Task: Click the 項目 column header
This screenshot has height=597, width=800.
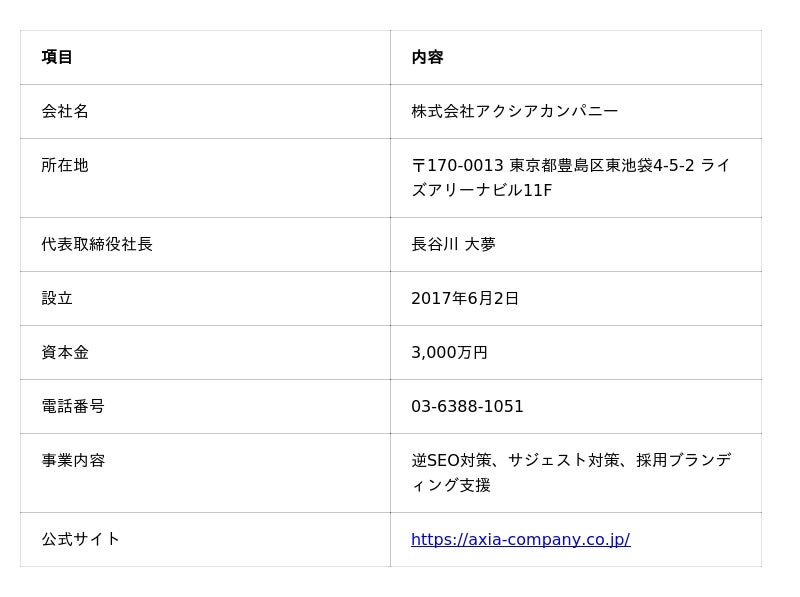Action: (x=57, y=57)
